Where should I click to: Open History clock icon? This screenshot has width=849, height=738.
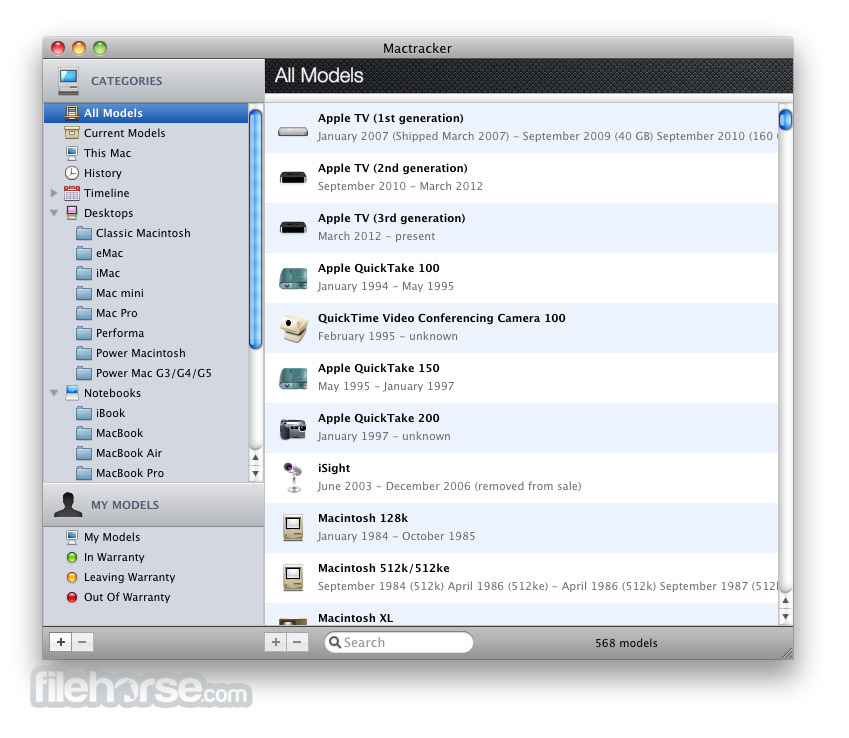tap(71, 173)
